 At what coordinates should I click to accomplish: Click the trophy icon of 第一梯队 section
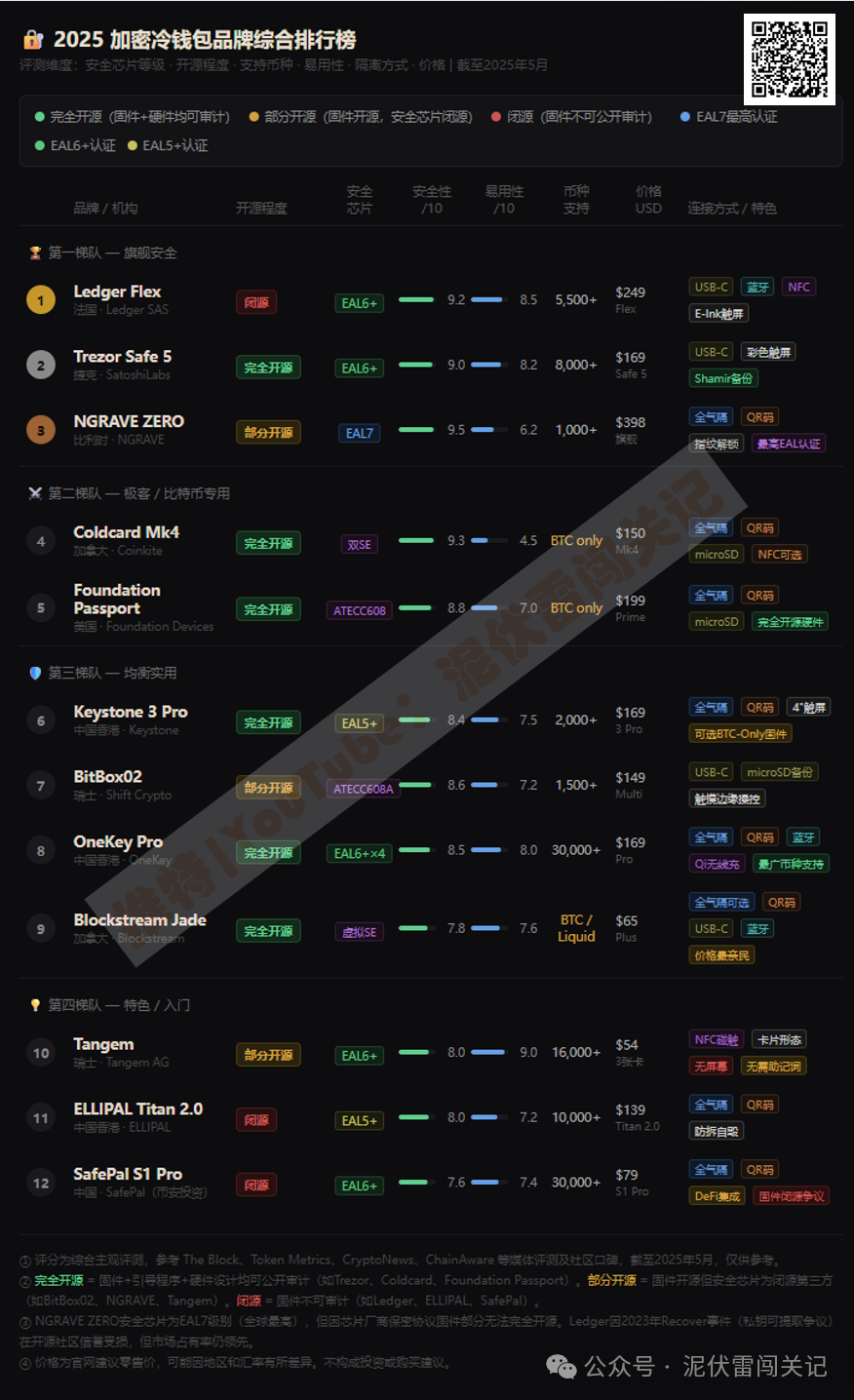click(x=35, y=253)
